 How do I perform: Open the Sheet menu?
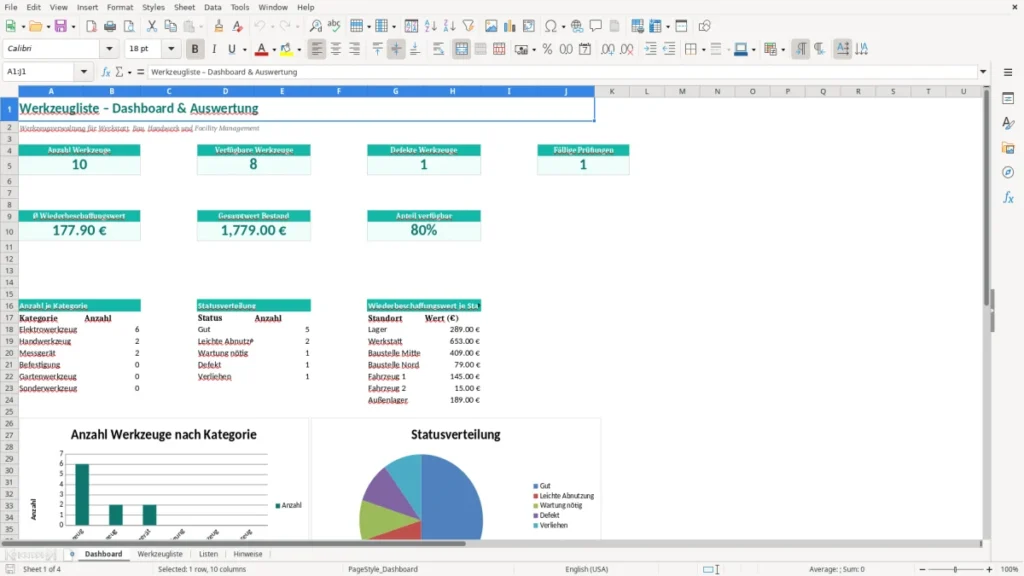click(x=184, y=7)
